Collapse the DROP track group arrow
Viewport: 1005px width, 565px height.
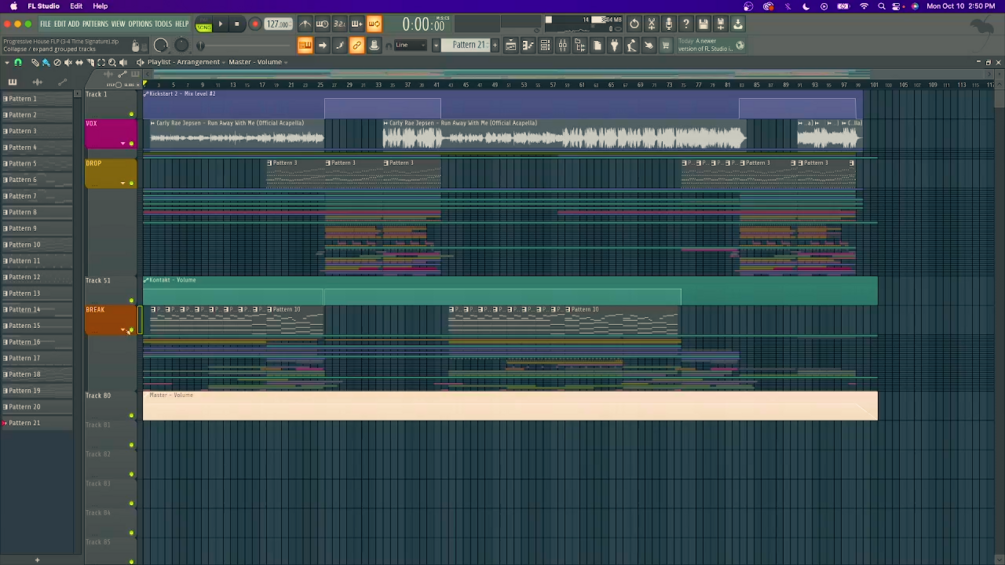[x=123, y=183]
